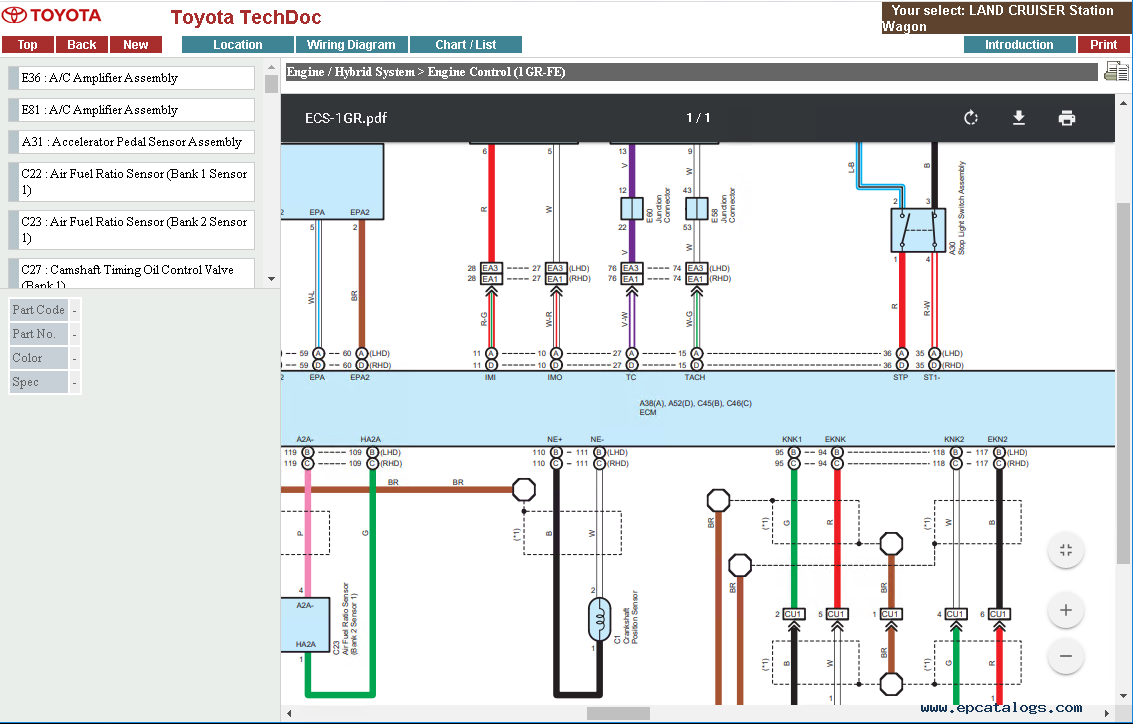
Task: Go Back to the previous page
Action: (x=82, y=45)
